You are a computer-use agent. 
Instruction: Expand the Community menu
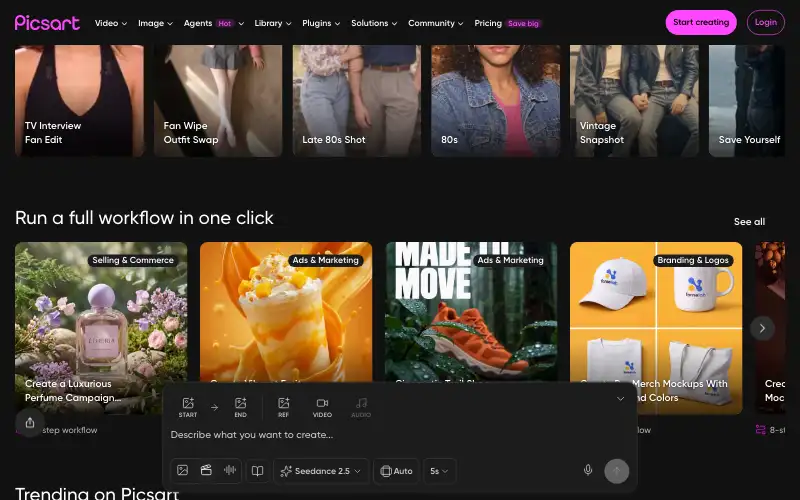435,23
